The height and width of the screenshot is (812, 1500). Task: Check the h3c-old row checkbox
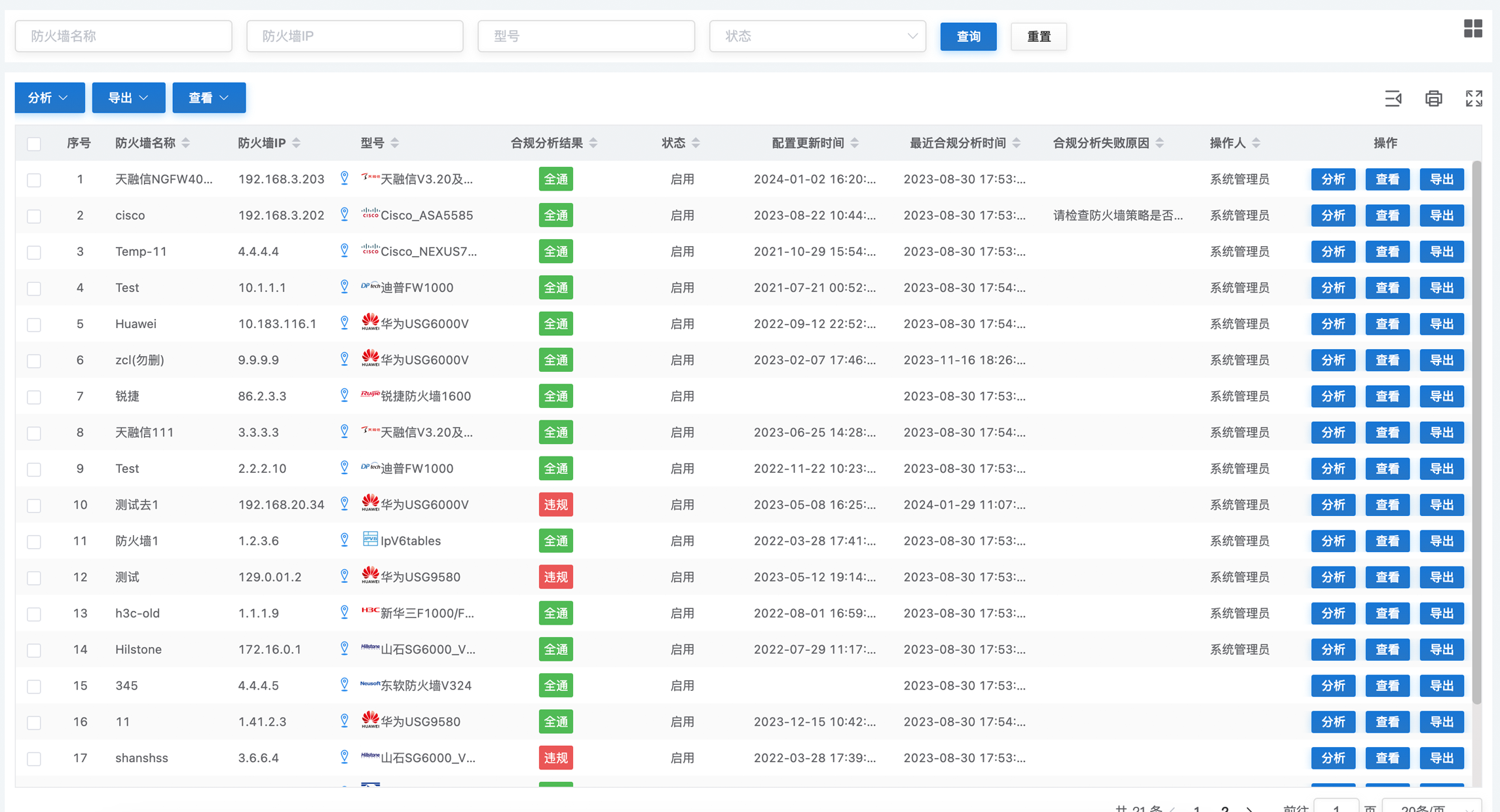point(34,614)
